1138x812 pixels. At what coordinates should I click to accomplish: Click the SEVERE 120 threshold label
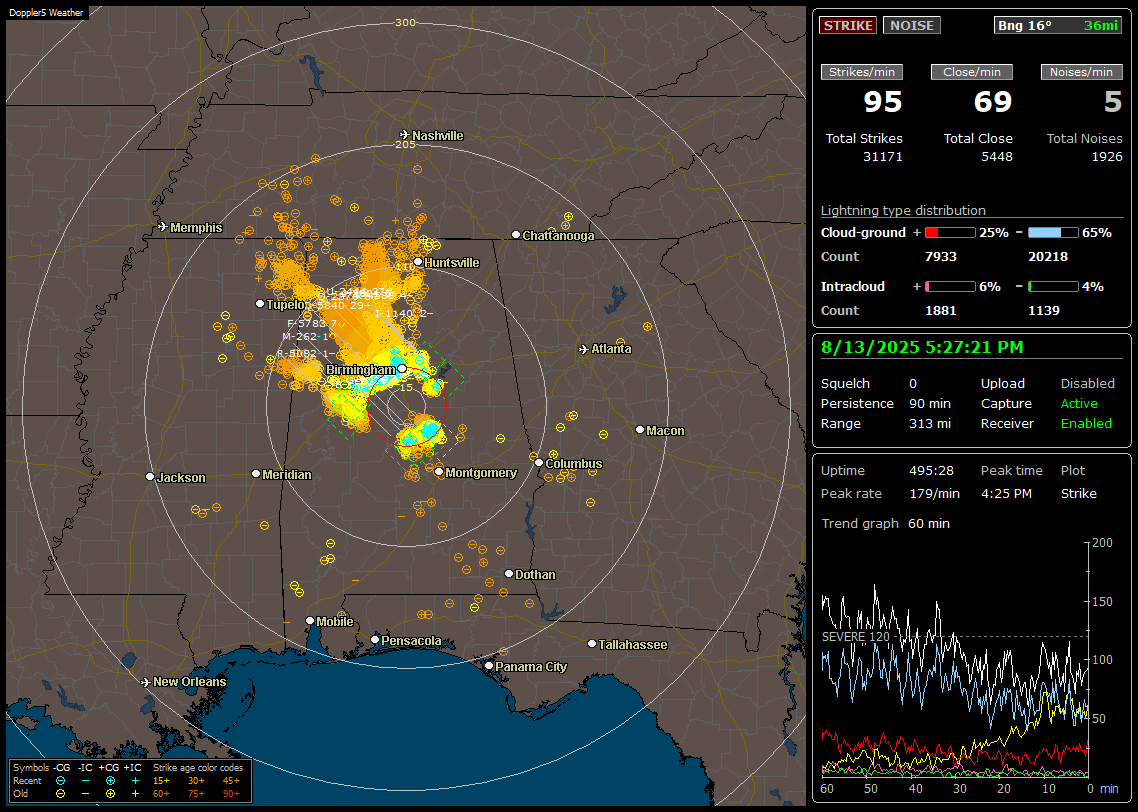[x=856, y=636]
